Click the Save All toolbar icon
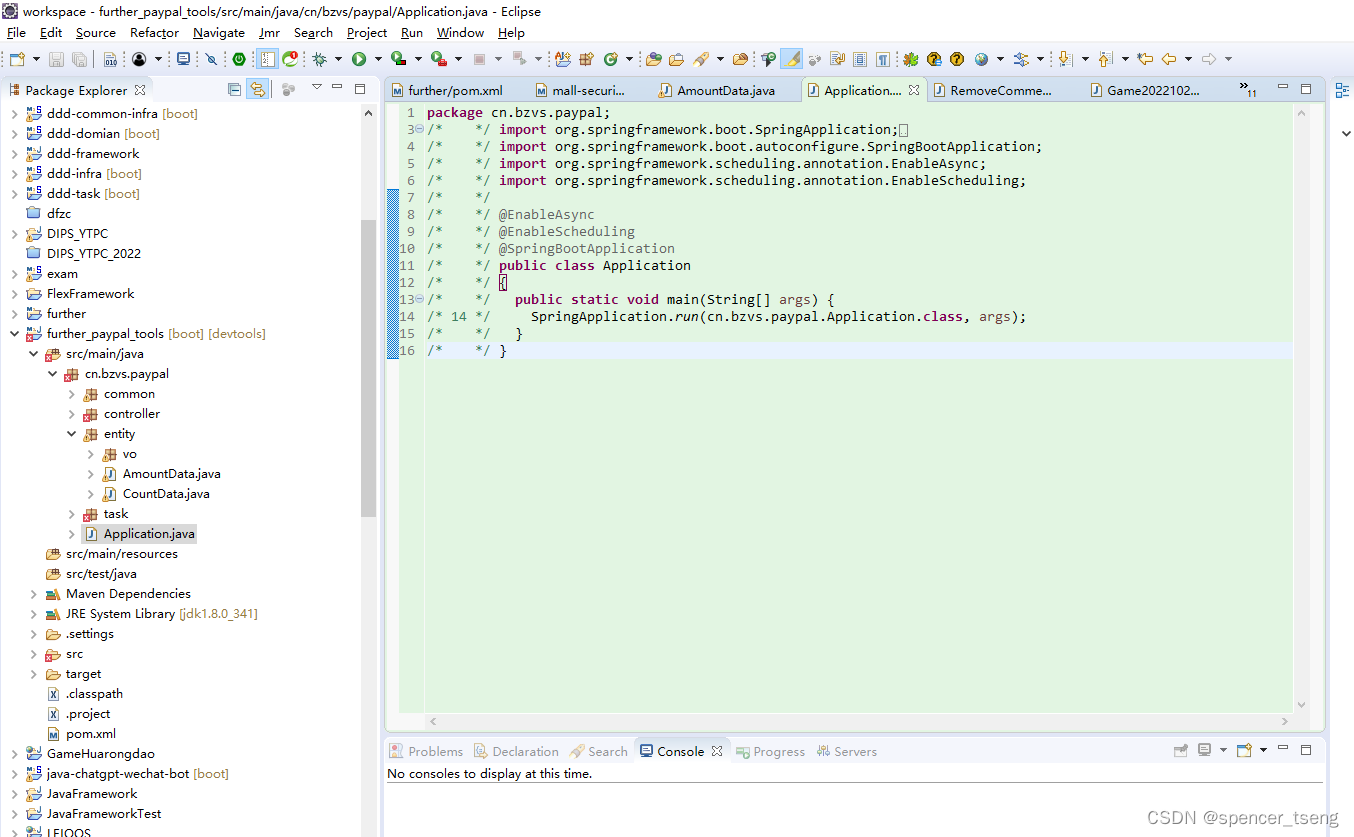Viewport: 1354px width, 837px height. [x=78, y=58]
